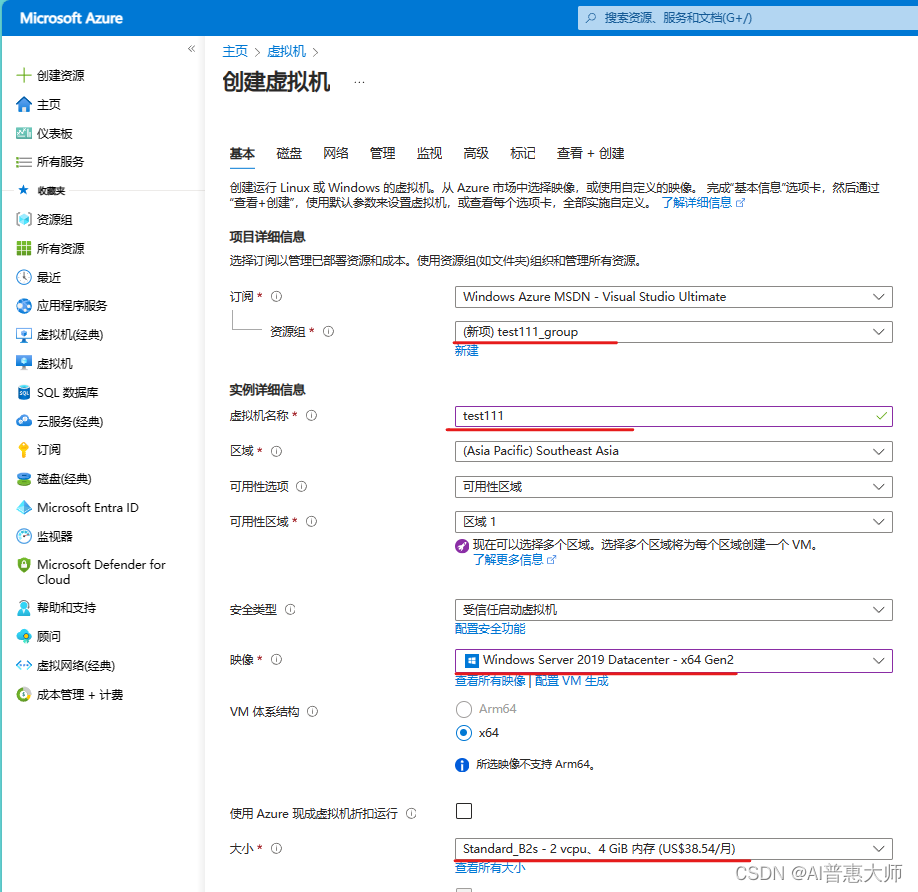This screenshot has height=892, width=918.
Task: Click the Monitor gauge icon
Action: (x=23, y=536)
